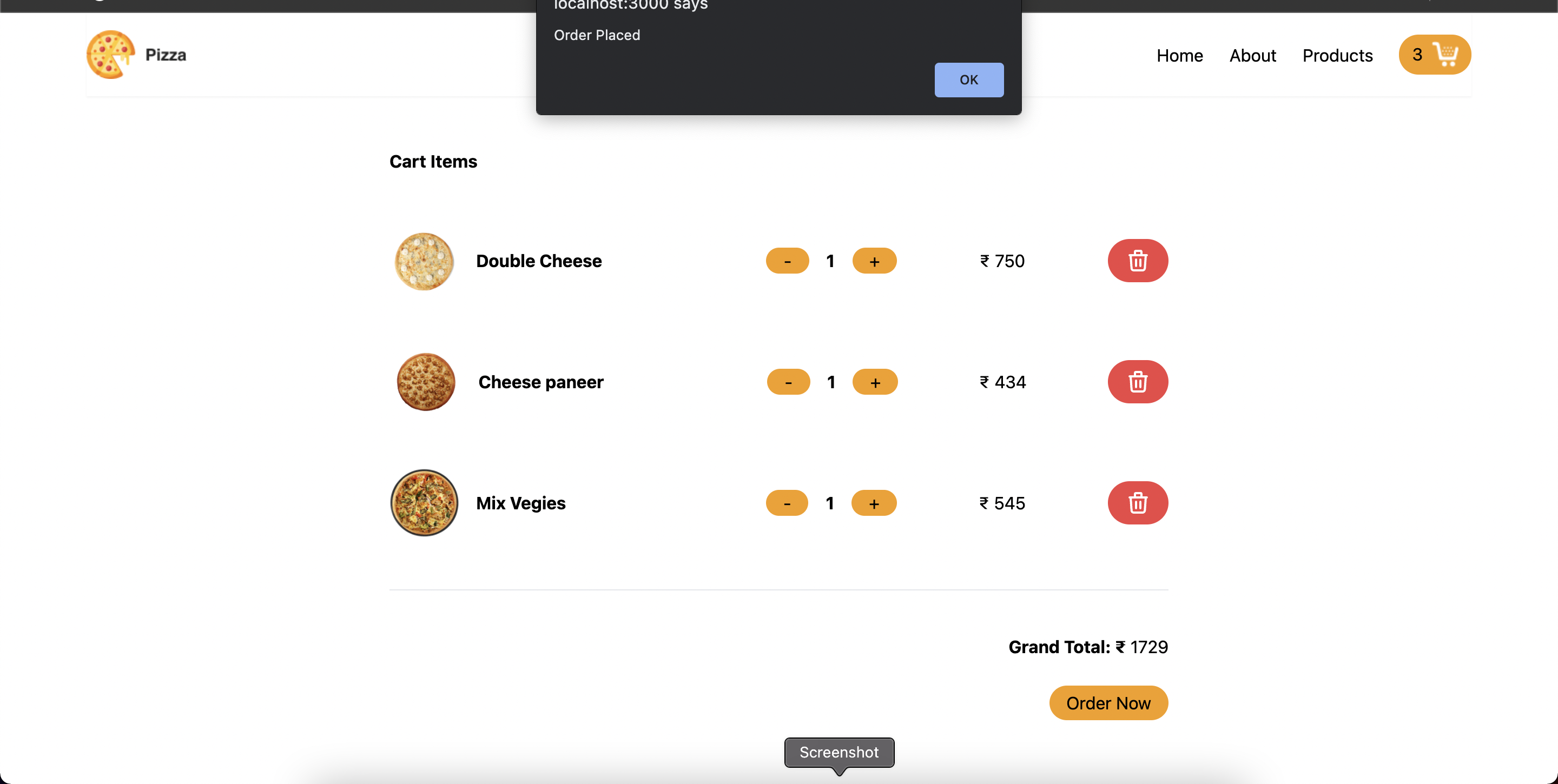Open the shopping cart icon
The height and width of the screenshot is (784, 1558).
point(1447,55)
